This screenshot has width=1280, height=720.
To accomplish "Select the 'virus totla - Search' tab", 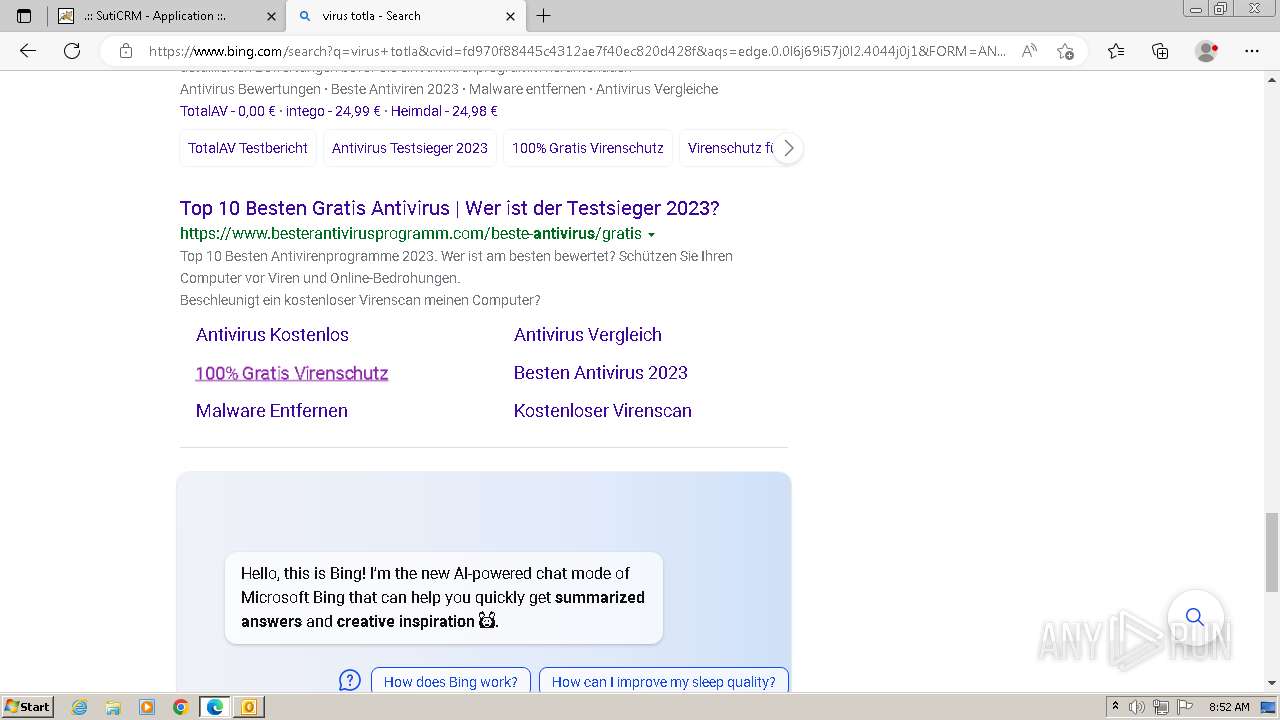I will [x=404, y=16].
